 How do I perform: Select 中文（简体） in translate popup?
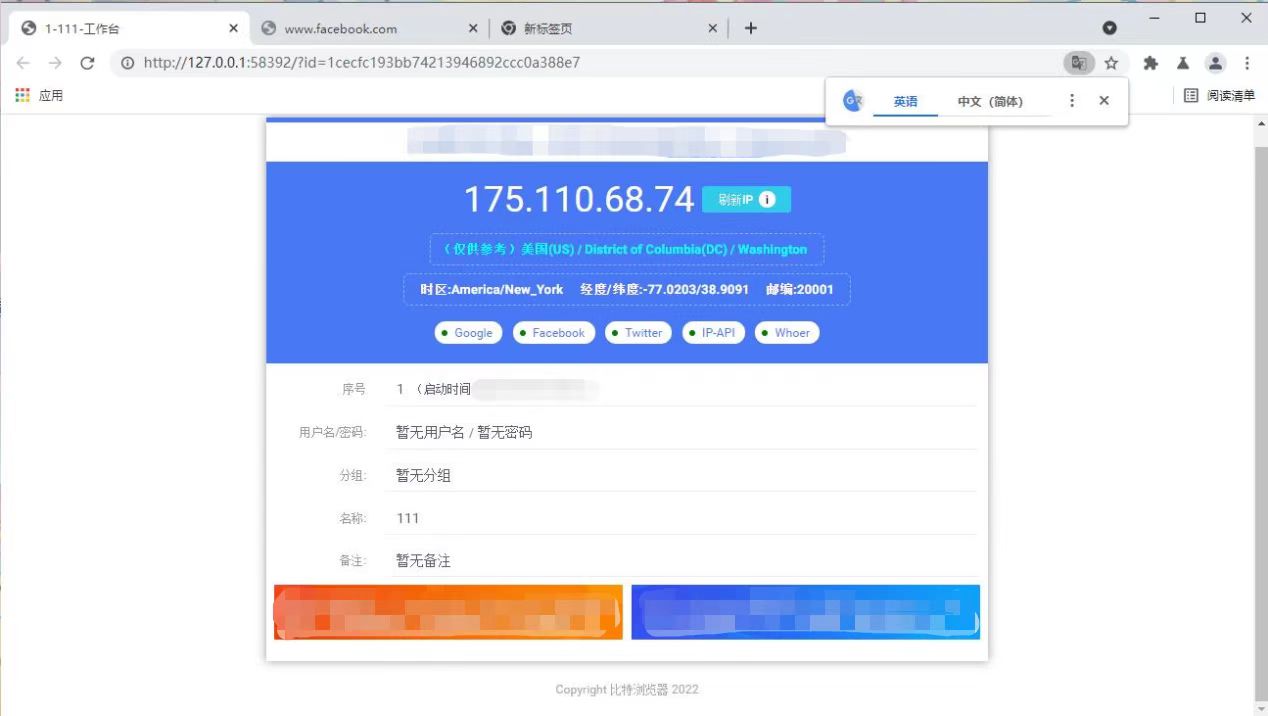click(990, 102)
